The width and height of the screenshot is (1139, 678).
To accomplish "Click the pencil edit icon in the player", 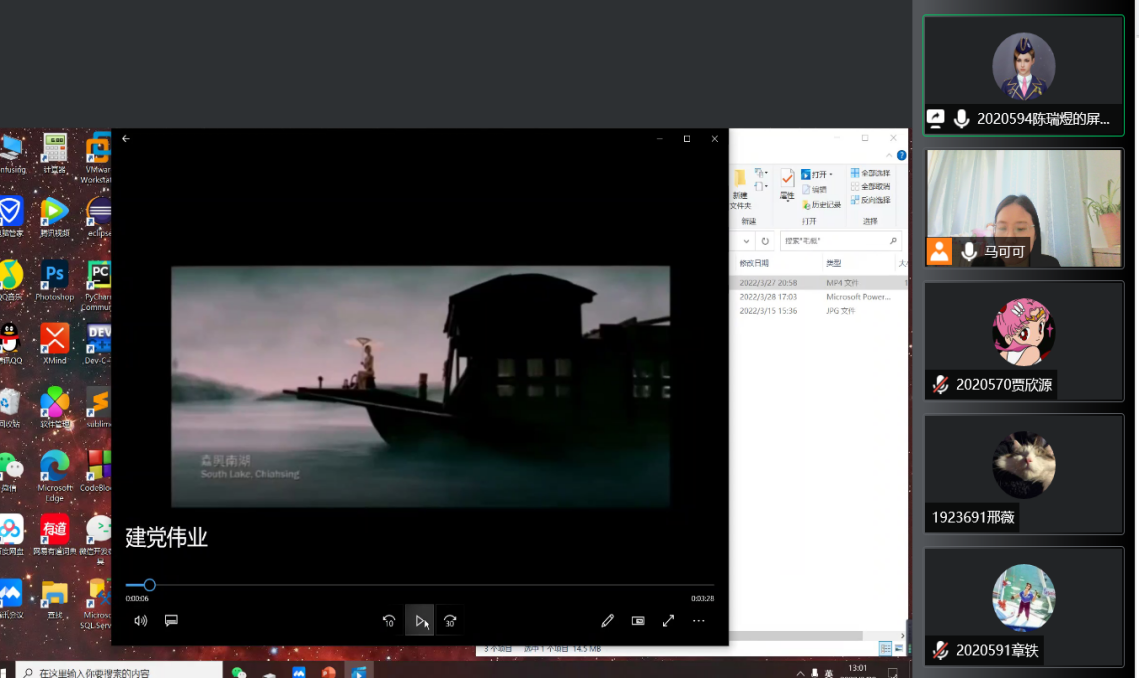I will (x=607, y=621).
